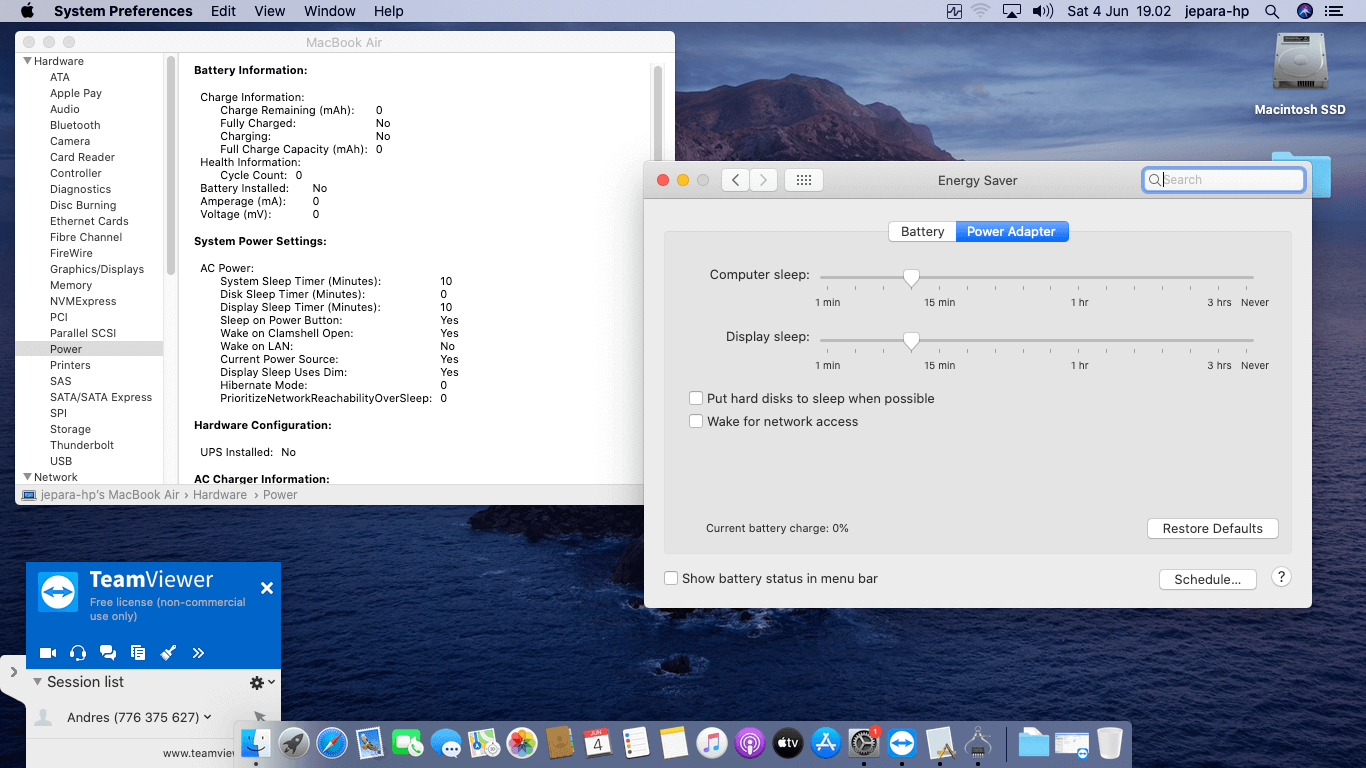This screenshot has height=768, width=1366.
Task: Open Reminders from the Dock
Action: (635, 743)
